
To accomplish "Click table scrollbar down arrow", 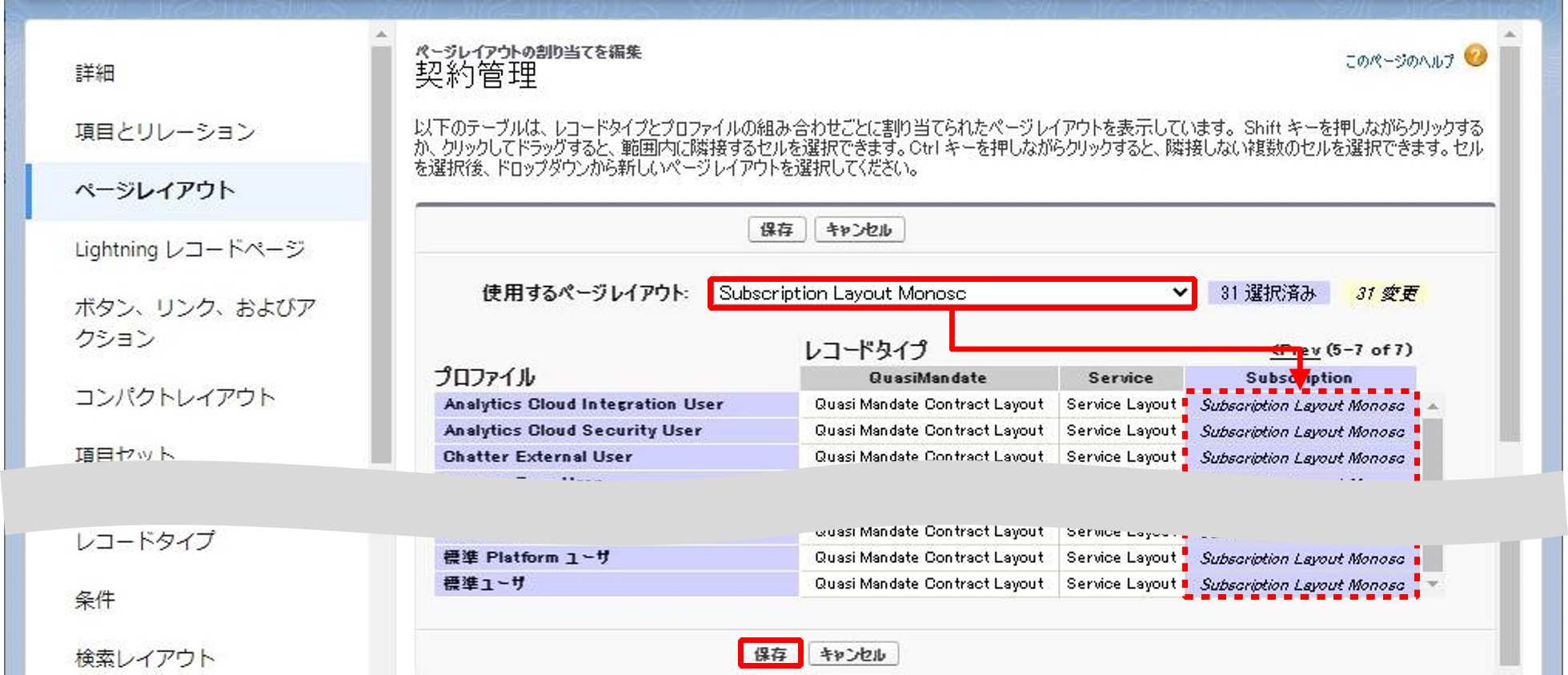I will pyautogui.click(x=1433, y=584).
